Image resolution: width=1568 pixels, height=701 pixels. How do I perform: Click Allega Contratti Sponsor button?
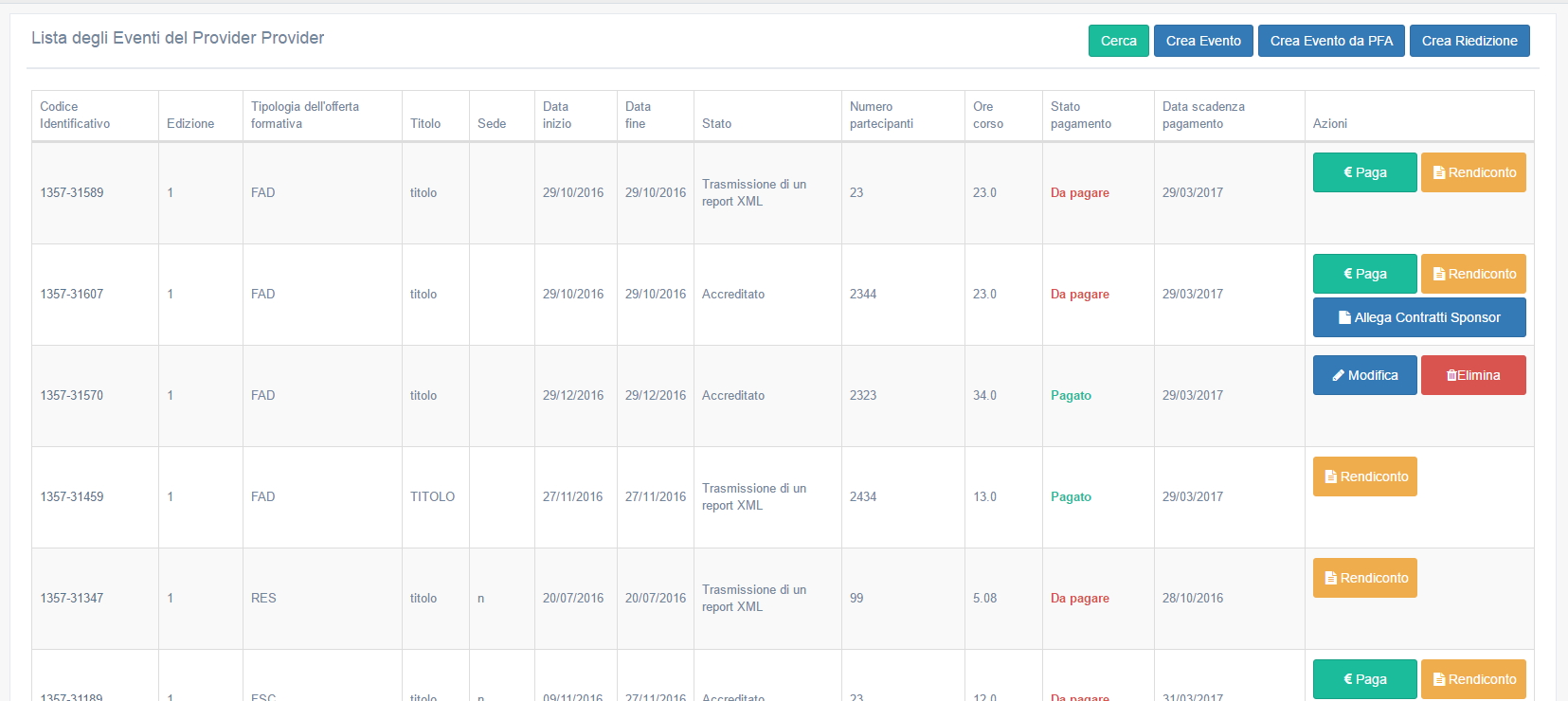click(1418, 317)
